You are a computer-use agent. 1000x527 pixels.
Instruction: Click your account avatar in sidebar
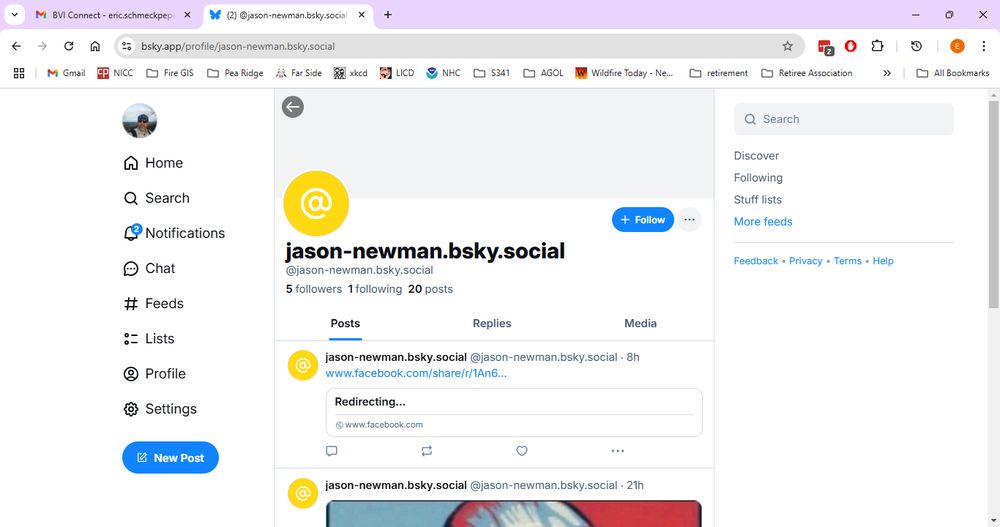pos(140,121)
